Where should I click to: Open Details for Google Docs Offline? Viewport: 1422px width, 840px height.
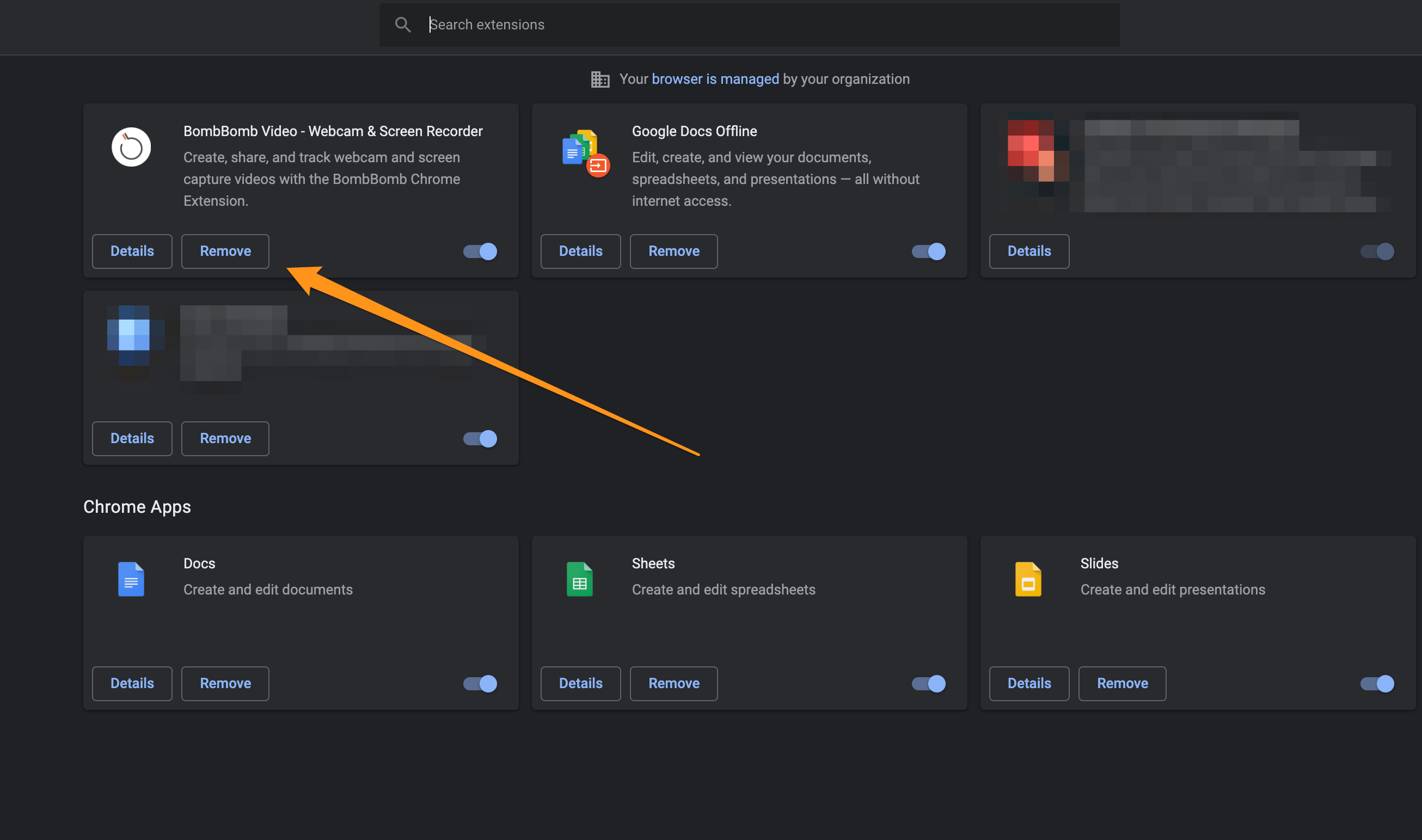(581, 252)
